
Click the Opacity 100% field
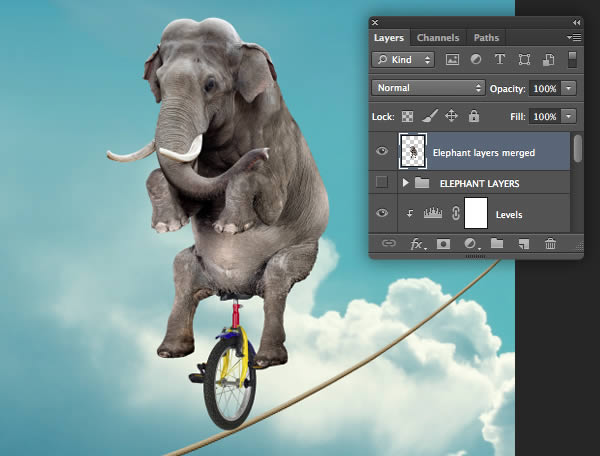click(545, 88)
